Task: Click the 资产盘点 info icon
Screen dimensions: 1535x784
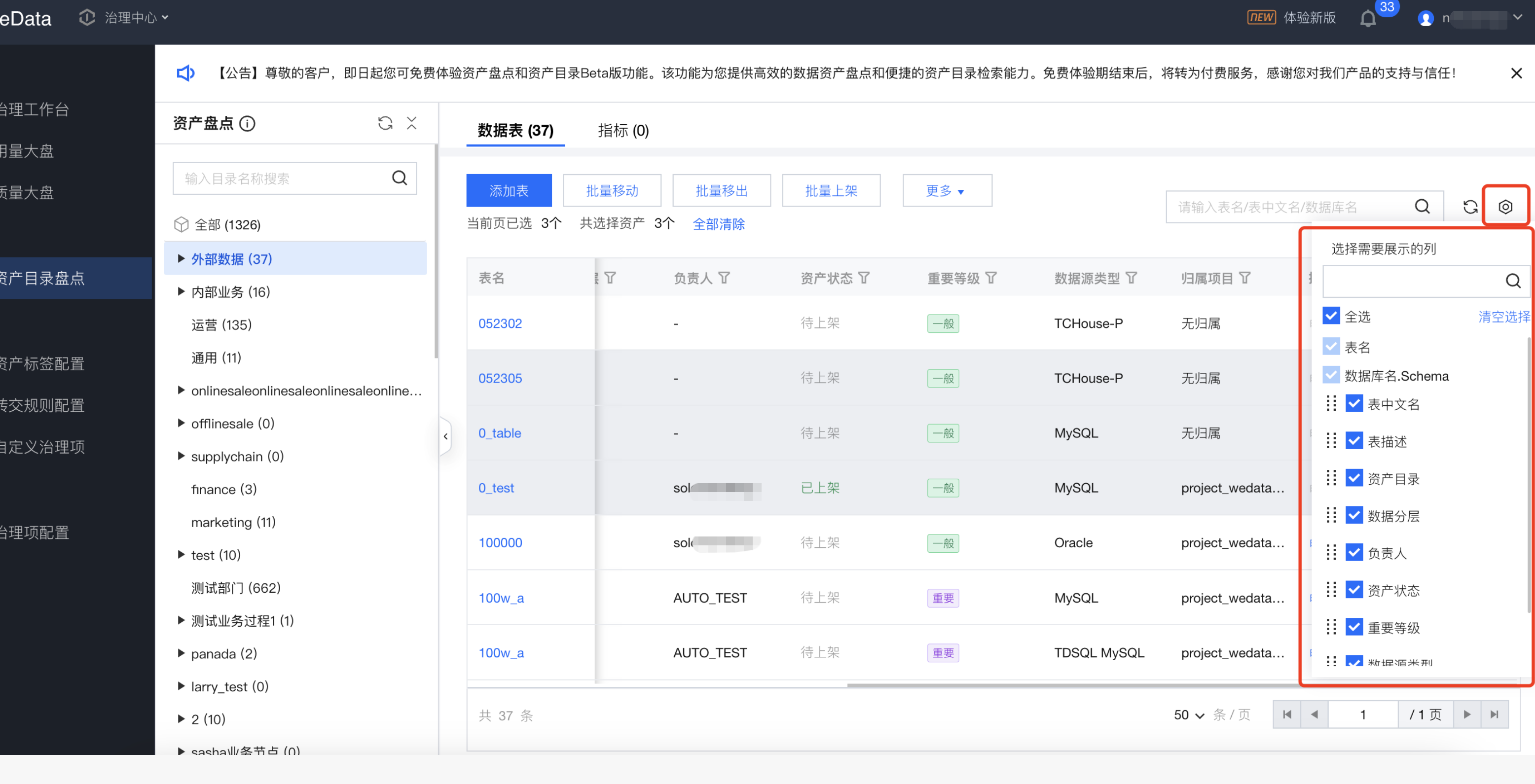Action: 247,123
